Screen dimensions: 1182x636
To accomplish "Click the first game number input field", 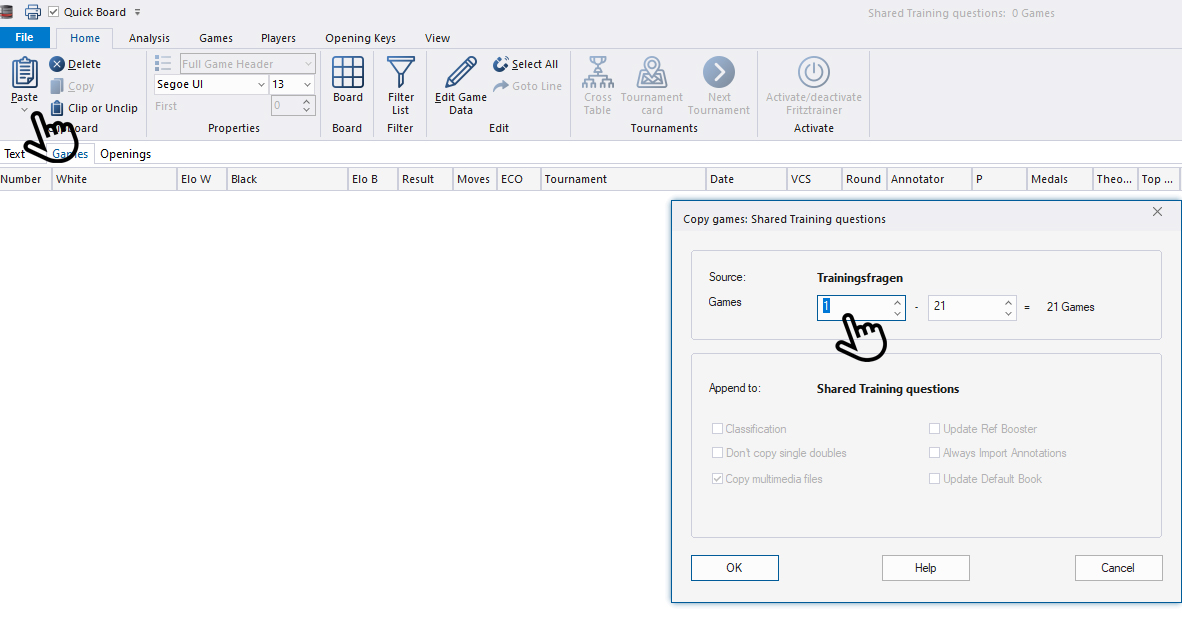I will (853, 307).
